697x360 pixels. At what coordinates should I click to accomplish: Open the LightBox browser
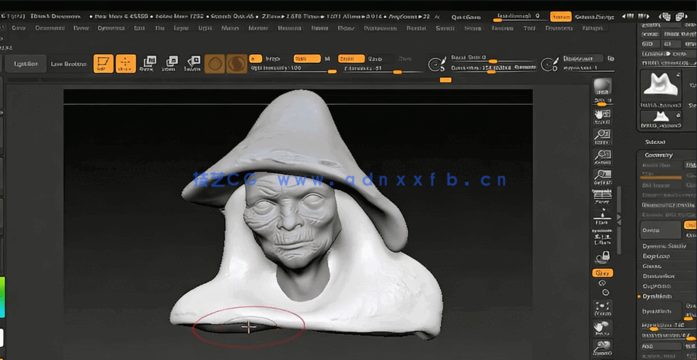coord(25,64)
